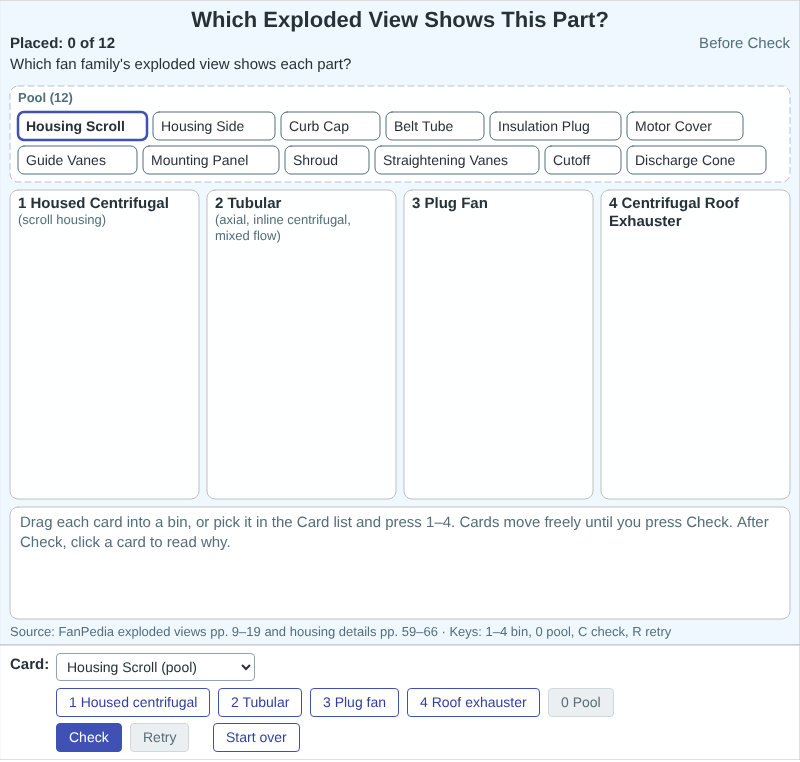Click the '(scroll housing)' subtitle
The height and width of the screenshot is (762, 800).
coord(62,220)
